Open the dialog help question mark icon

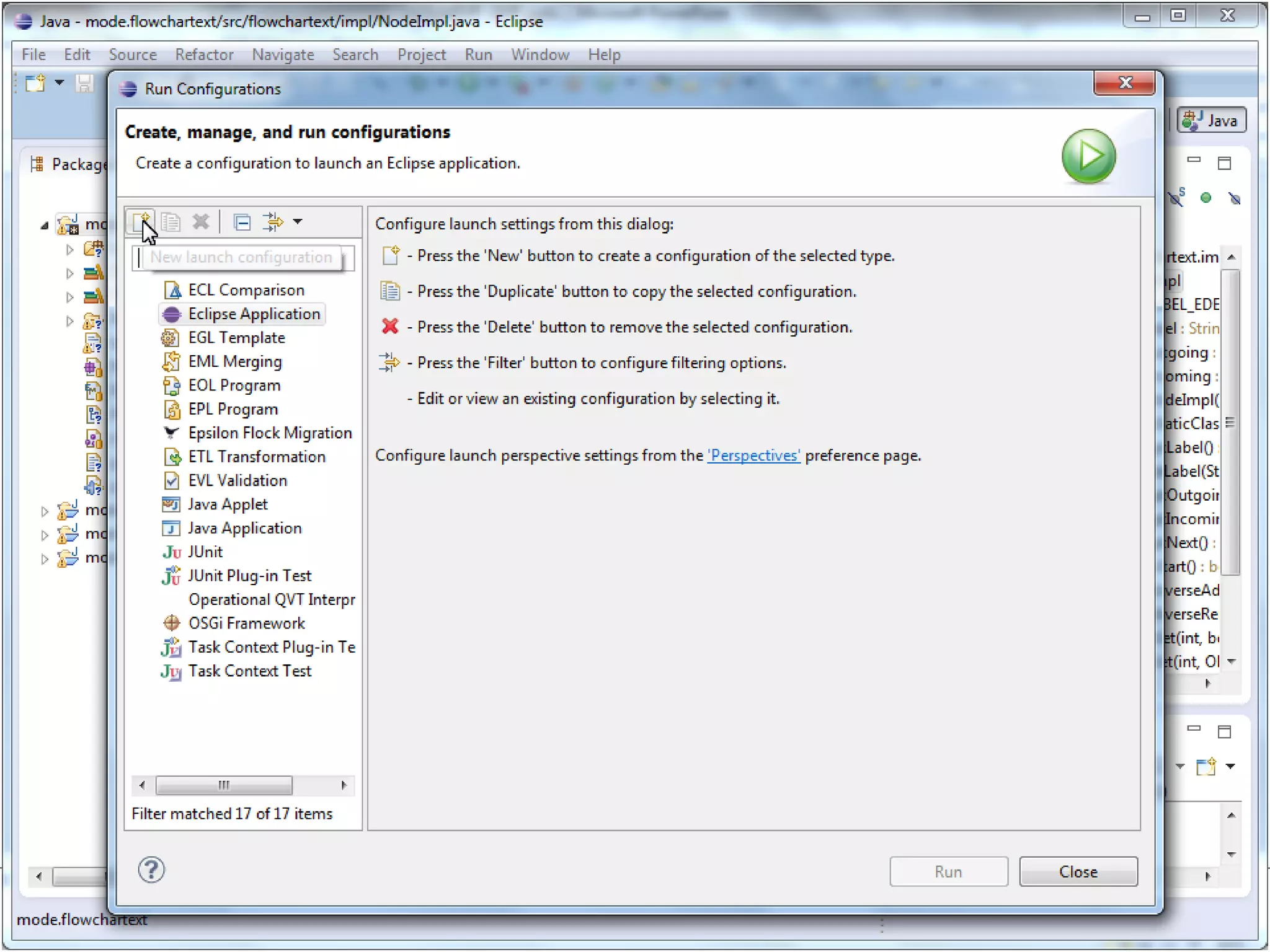coord(151,870)
